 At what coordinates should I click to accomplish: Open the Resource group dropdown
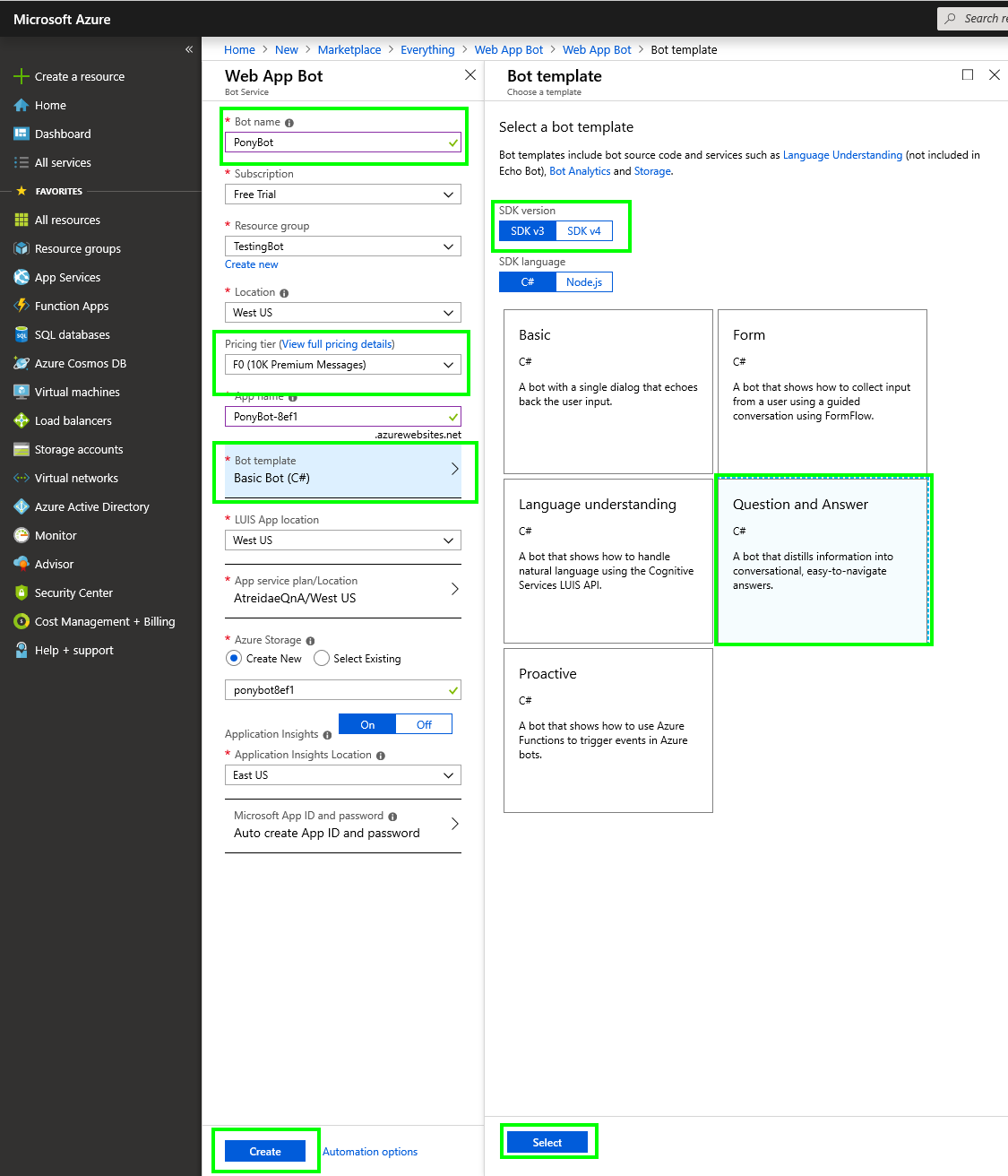[x=343, y=246]
